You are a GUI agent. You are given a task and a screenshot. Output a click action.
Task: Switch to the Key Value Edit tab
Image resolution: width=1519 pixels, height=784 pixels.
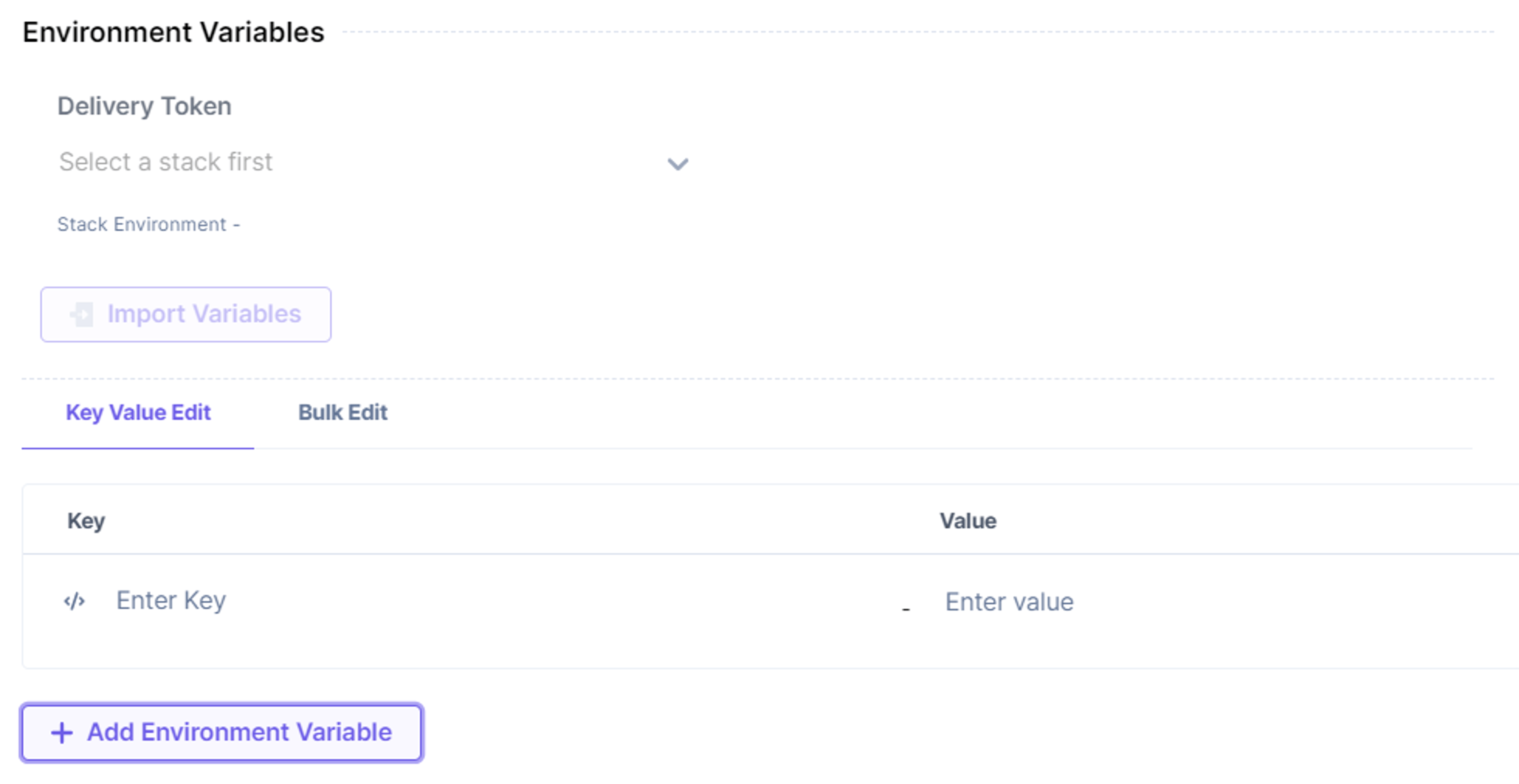point(138,413)
